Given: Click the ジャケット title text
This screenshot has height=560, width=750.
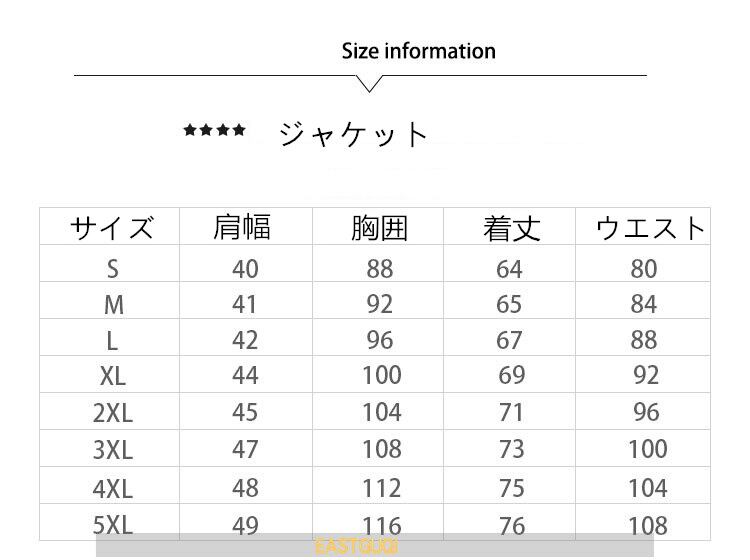Looking at the screenshot, I should tap(353, 133).
